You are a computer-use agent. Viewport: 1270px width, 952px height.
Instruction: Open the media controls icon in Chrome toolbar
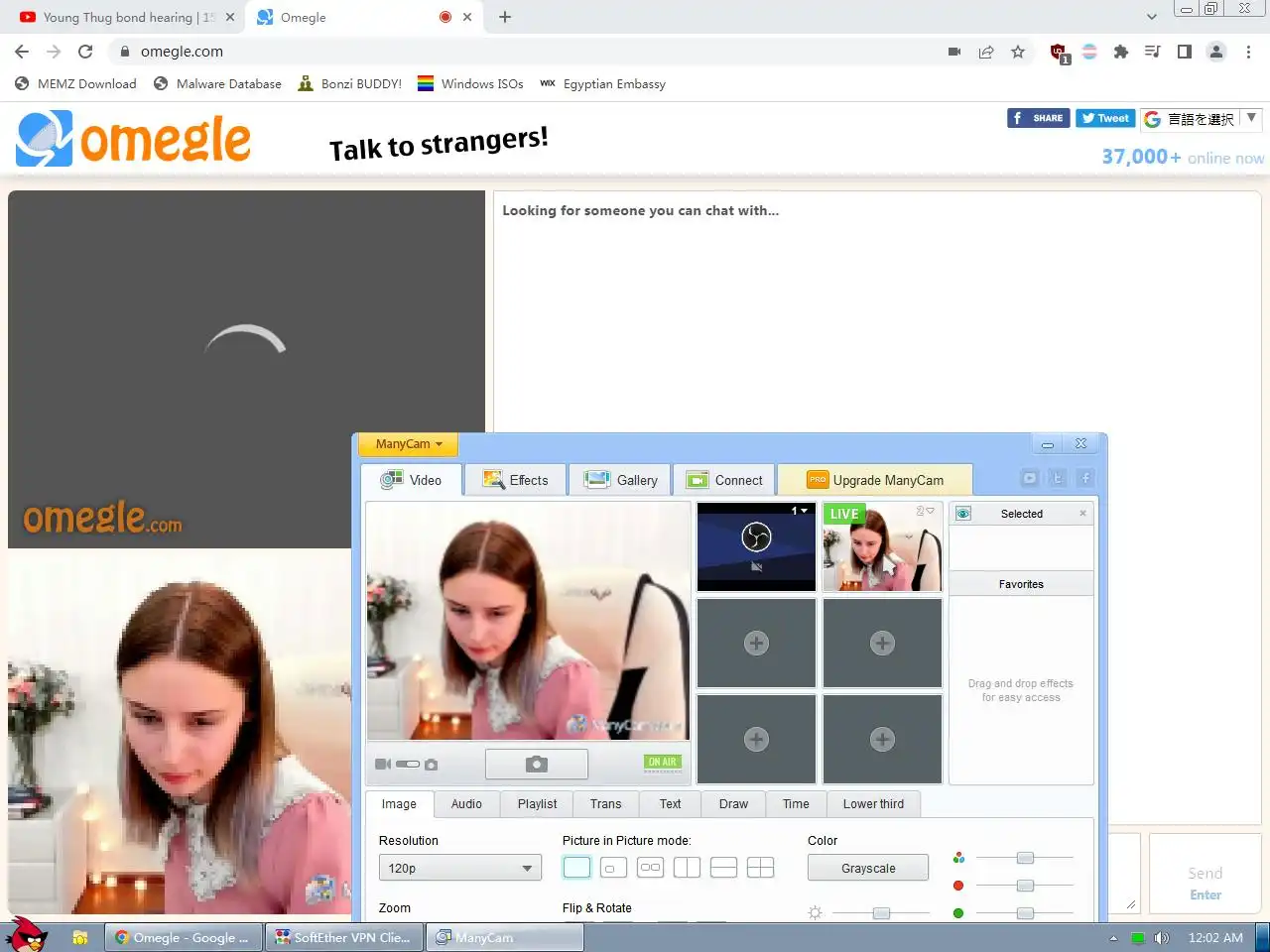pyautogui.click(x=1152, y=52)
